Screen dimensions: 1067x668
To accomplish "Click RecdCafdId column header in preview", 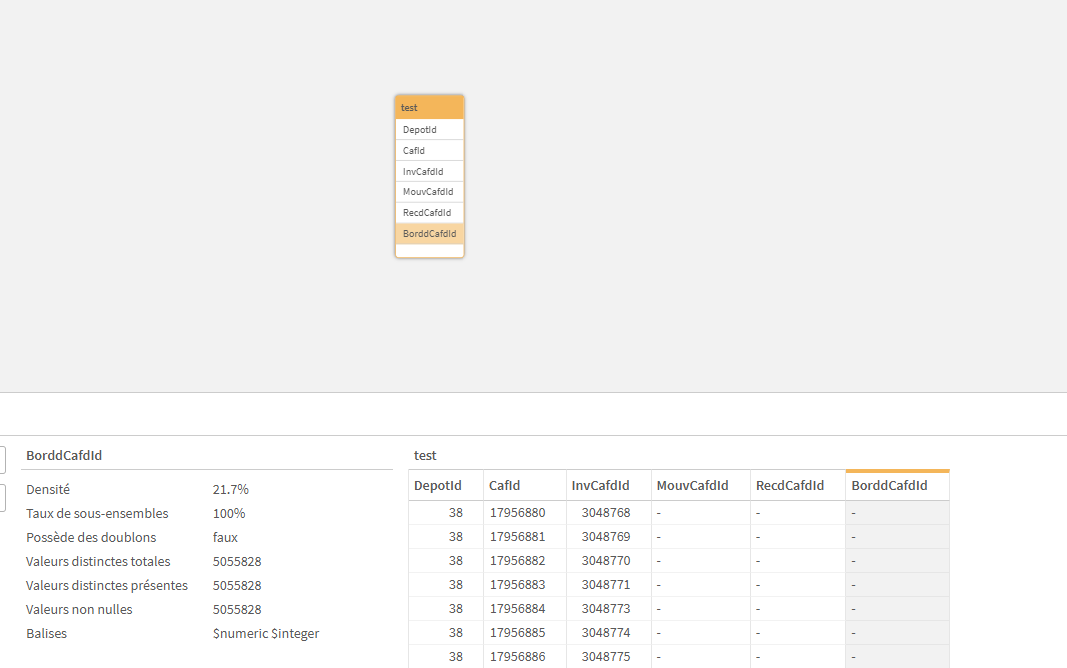I will point(797,486).
